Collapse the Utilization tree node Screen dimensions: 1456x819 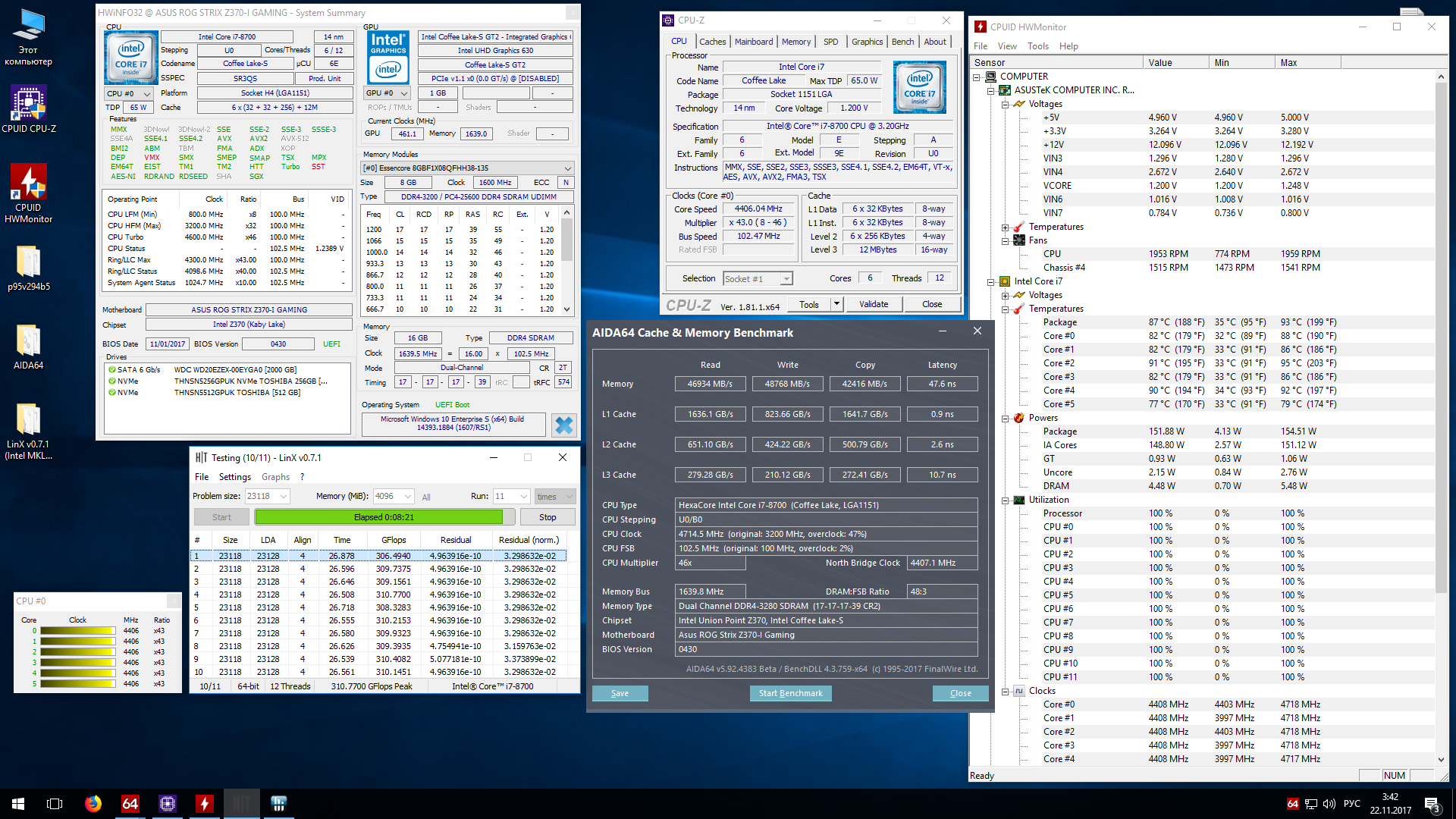pos(1006,500)
